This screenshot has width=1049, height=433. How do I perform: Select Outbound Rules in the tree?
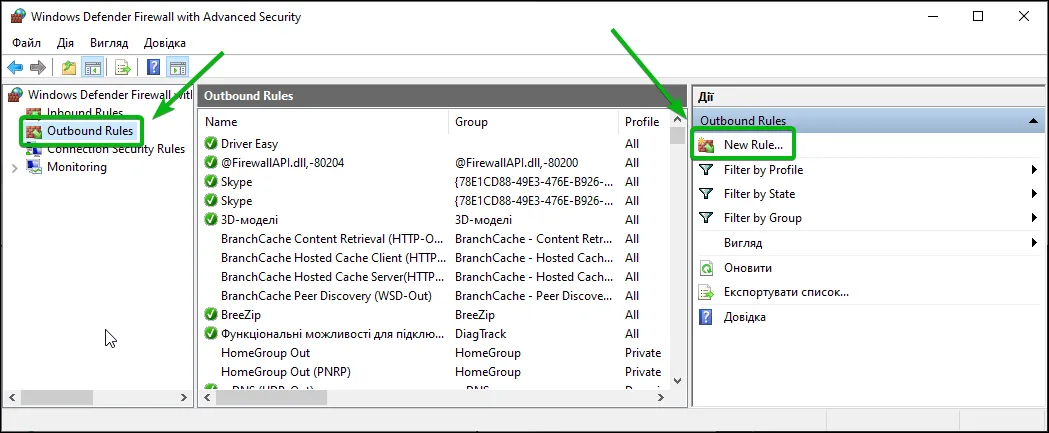point(90,131)
